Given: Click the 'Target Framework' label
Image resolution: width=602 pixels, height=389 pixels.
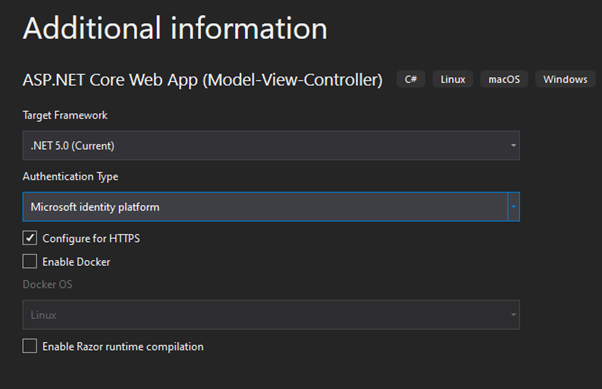Looking at the screenshot, I should pos(65,115).
